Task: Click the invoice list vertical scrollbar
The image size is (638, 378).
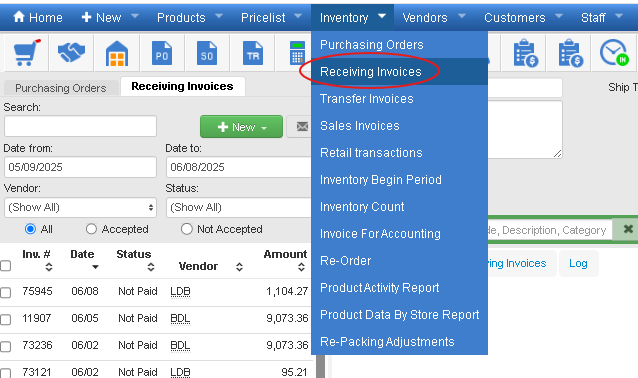Action: coord(321,366)
